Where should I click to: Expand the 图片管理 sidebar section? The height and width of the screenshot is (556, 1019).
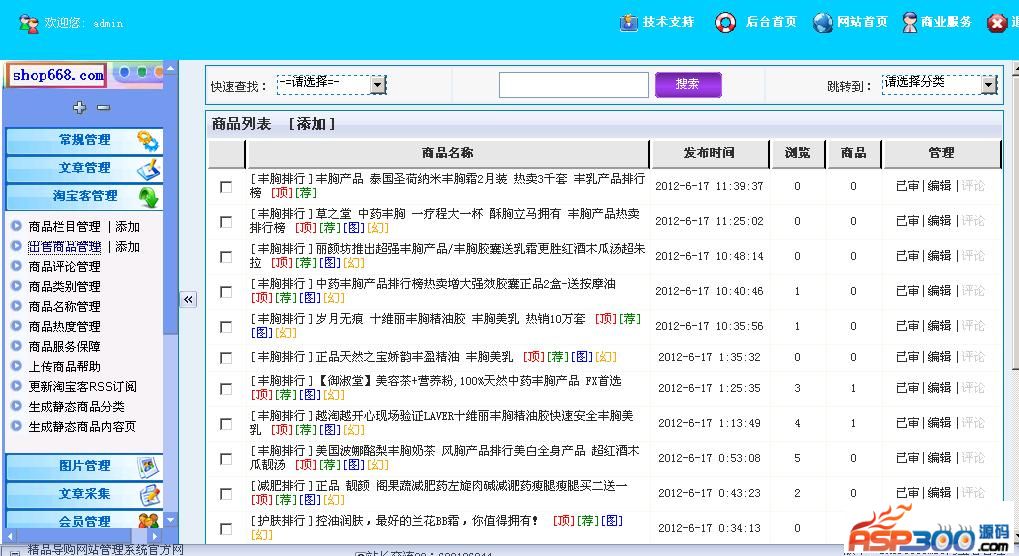pyautogui.click(x=84, y=466)
